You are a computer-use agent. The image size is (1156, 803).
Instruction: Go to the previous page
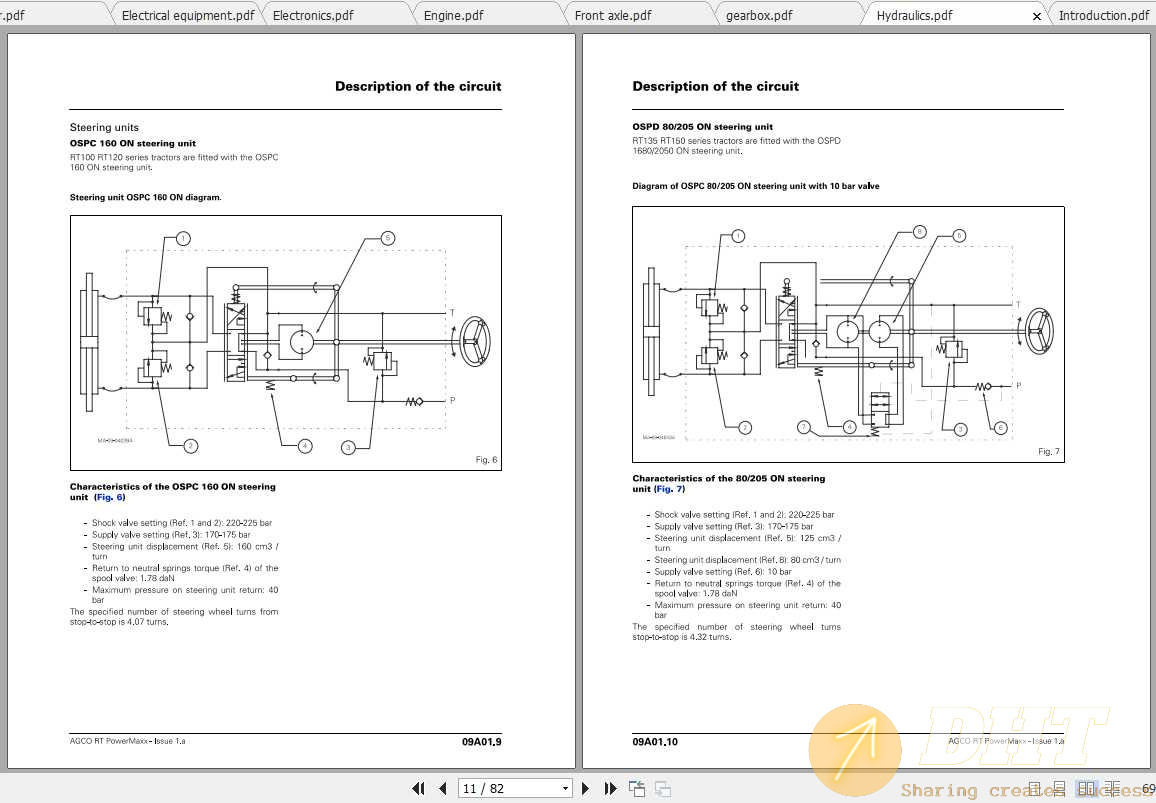[443, 788]
